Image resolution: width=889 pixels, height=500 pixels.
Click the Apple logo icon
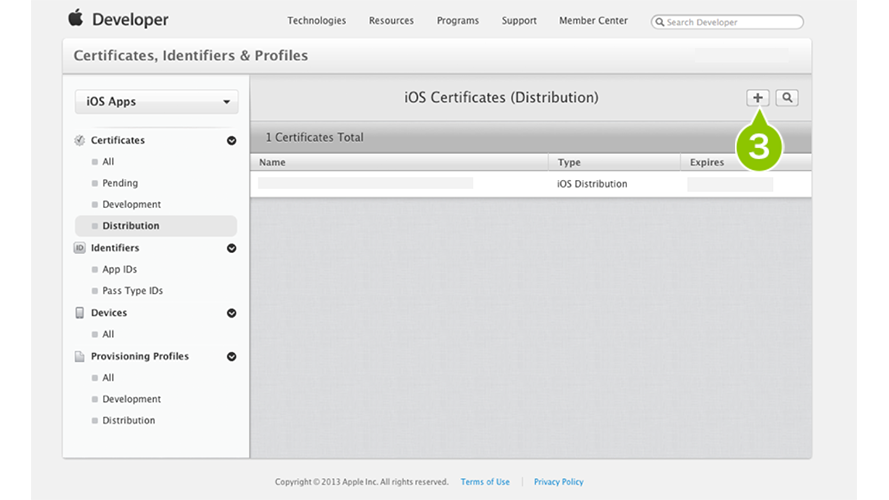(75, 18)
